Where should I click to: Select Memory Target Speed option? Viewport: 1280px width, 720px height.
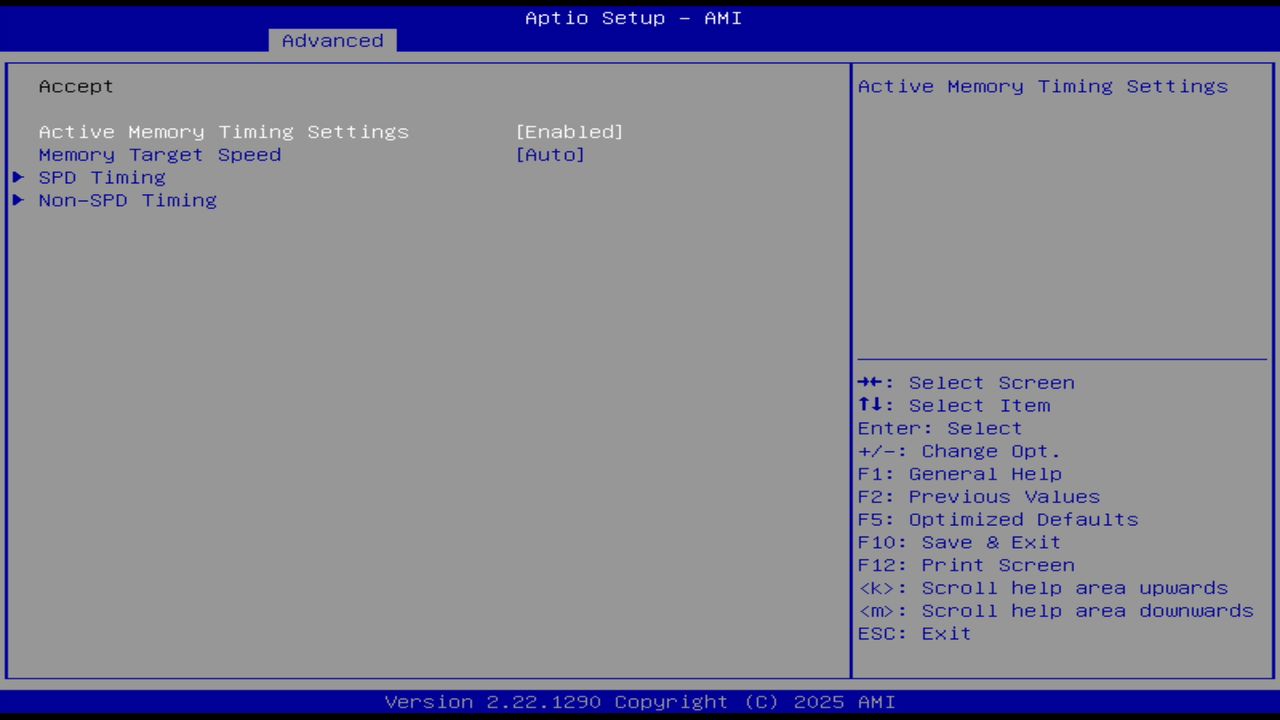point(160,155)
